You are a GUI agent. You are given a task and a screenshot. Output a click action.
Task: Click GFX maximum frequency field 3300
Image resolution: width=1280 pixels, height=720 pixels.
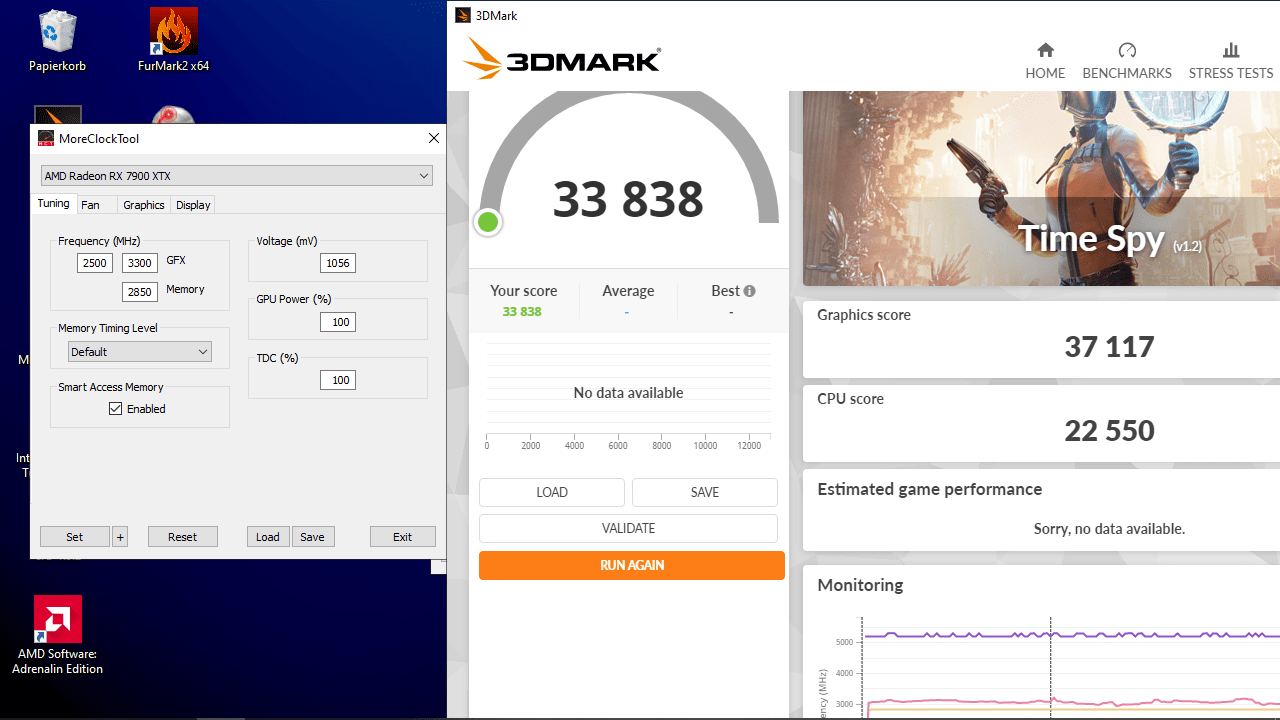coord(139,263)
